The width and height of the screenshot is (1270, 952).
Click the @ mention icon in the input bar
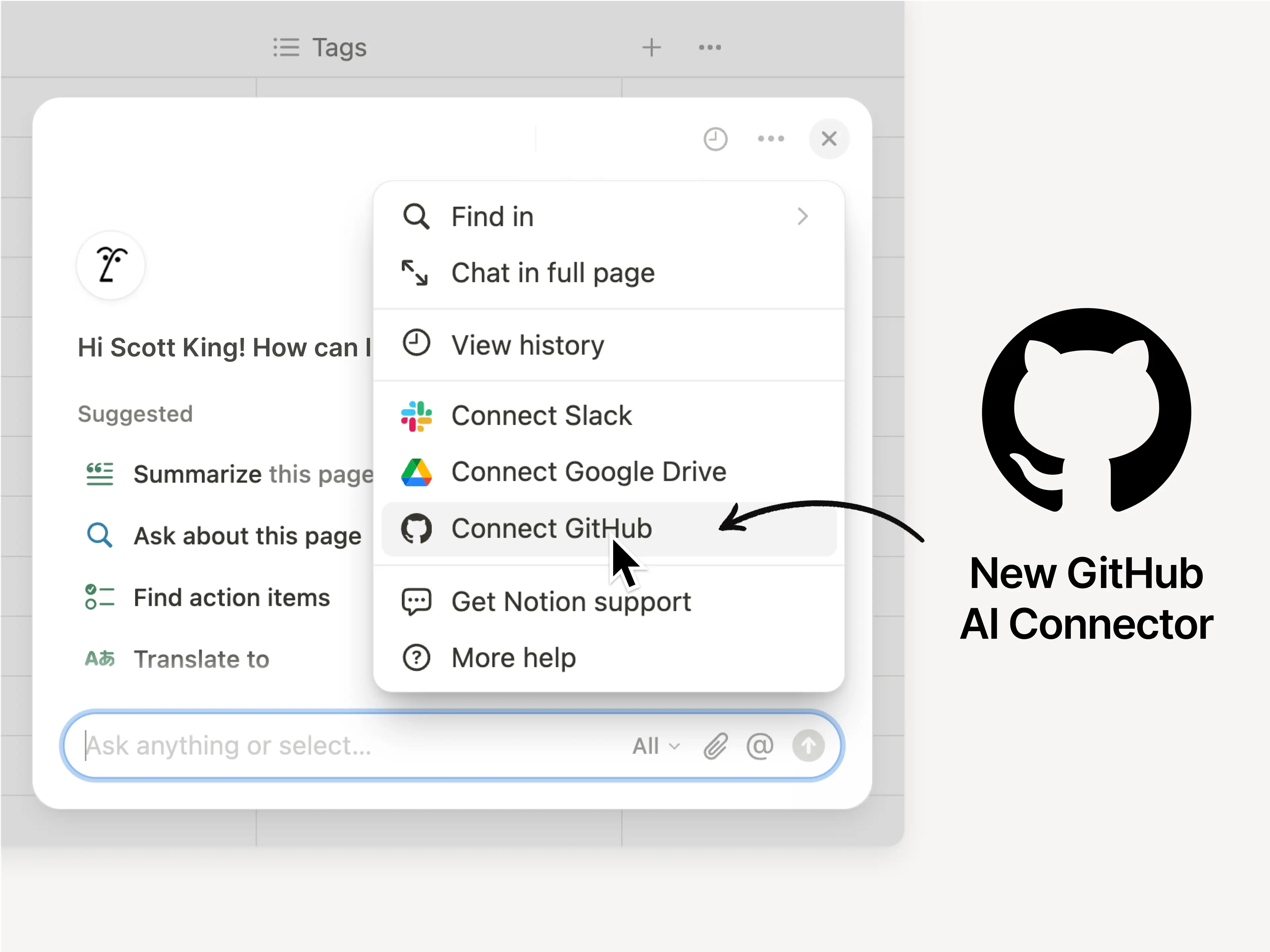pyautogui.click(x=760, y=745)
